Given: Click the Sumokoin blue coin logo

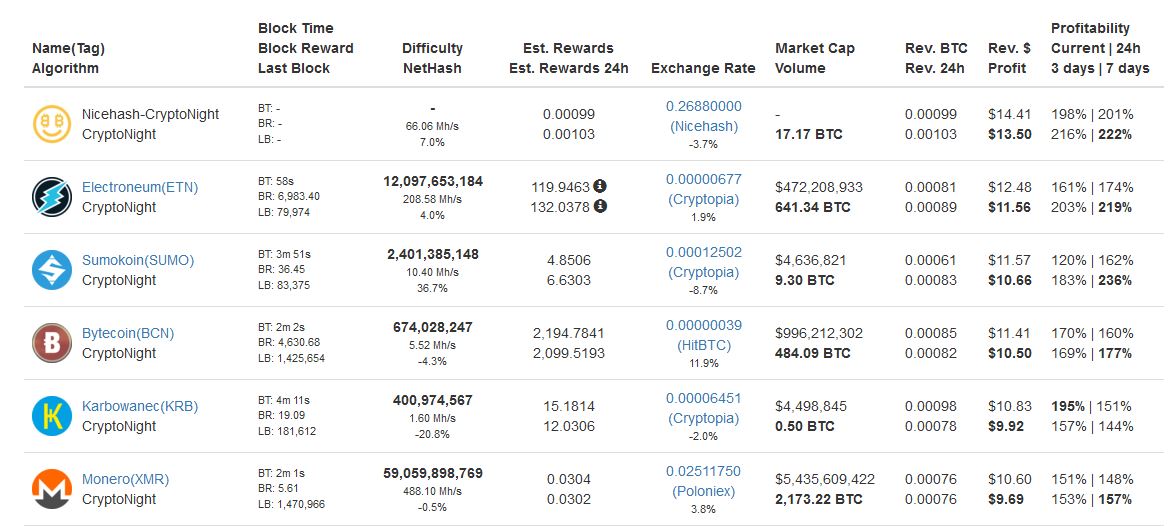Looking at the screenshot, I should (x=52, y=270).
